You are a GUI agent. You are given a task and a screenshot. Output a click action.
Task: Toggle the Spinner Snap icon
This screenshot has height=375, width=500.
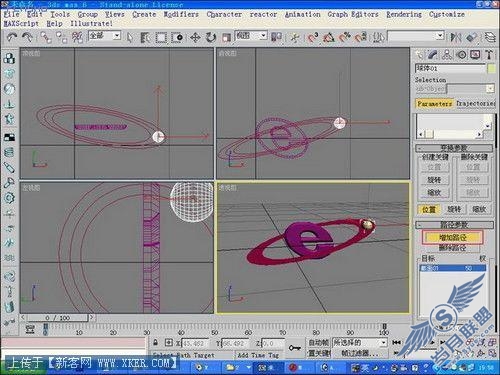pyautogui.click(x=361, y=37)
